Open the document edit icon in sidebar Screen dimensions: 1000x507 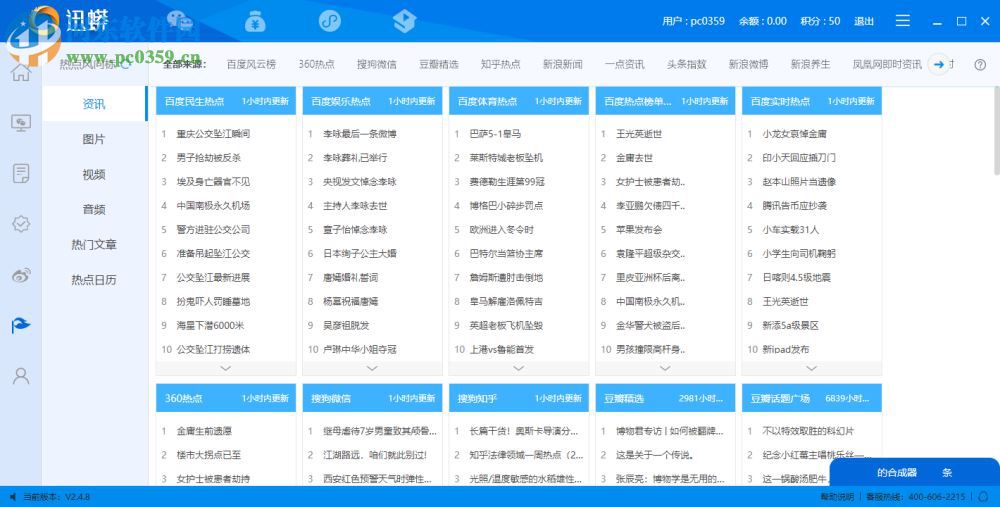point(20,173)
